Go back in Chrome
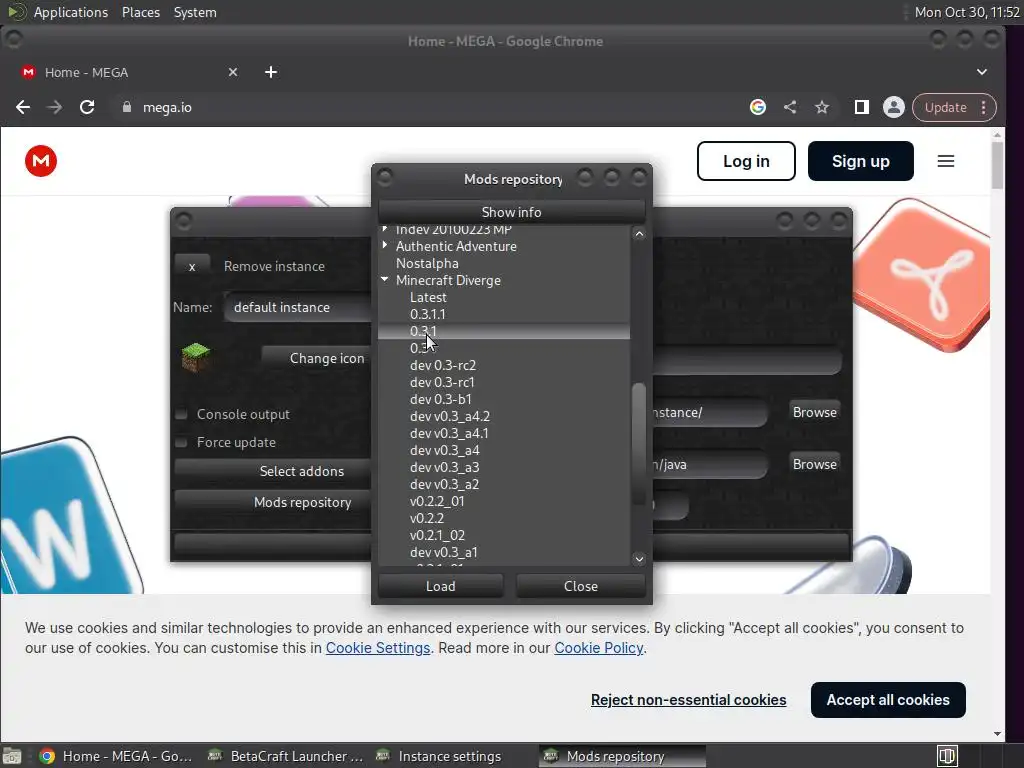The height and width of the screenshot is (768, 1024). click(23, 107)
